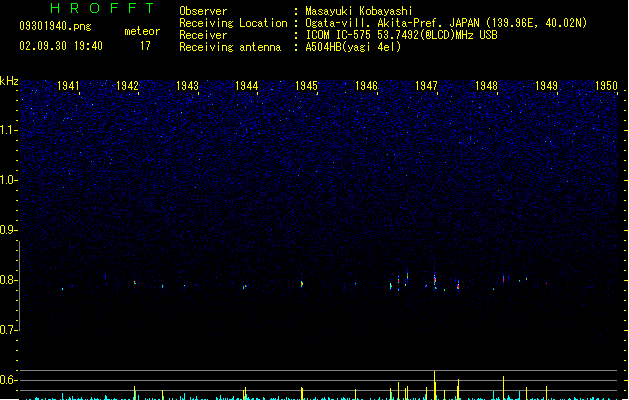Click the red meteor echo past 1948
The width and height of the screenshot is (629, 400).
[x=503, y=278]
